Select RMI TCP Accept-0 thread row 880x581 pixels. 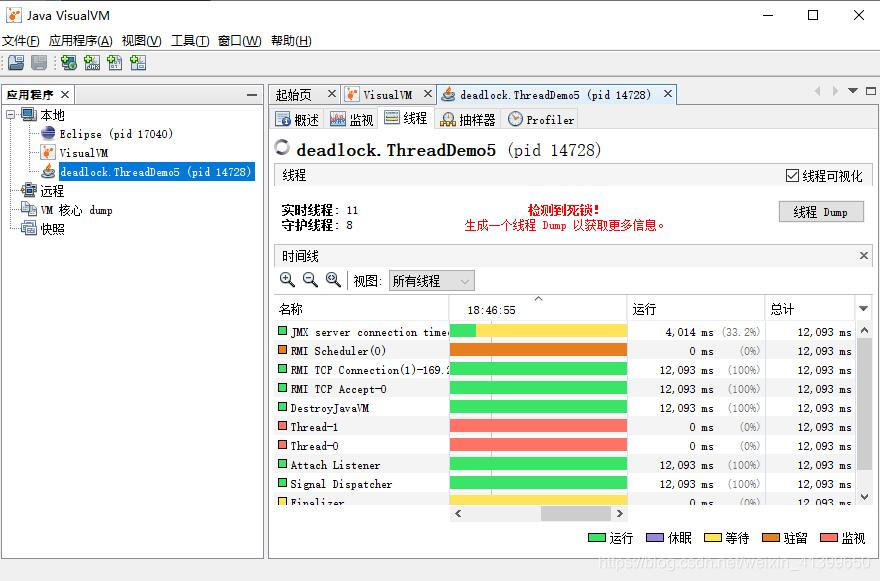(x=565, y=388)
